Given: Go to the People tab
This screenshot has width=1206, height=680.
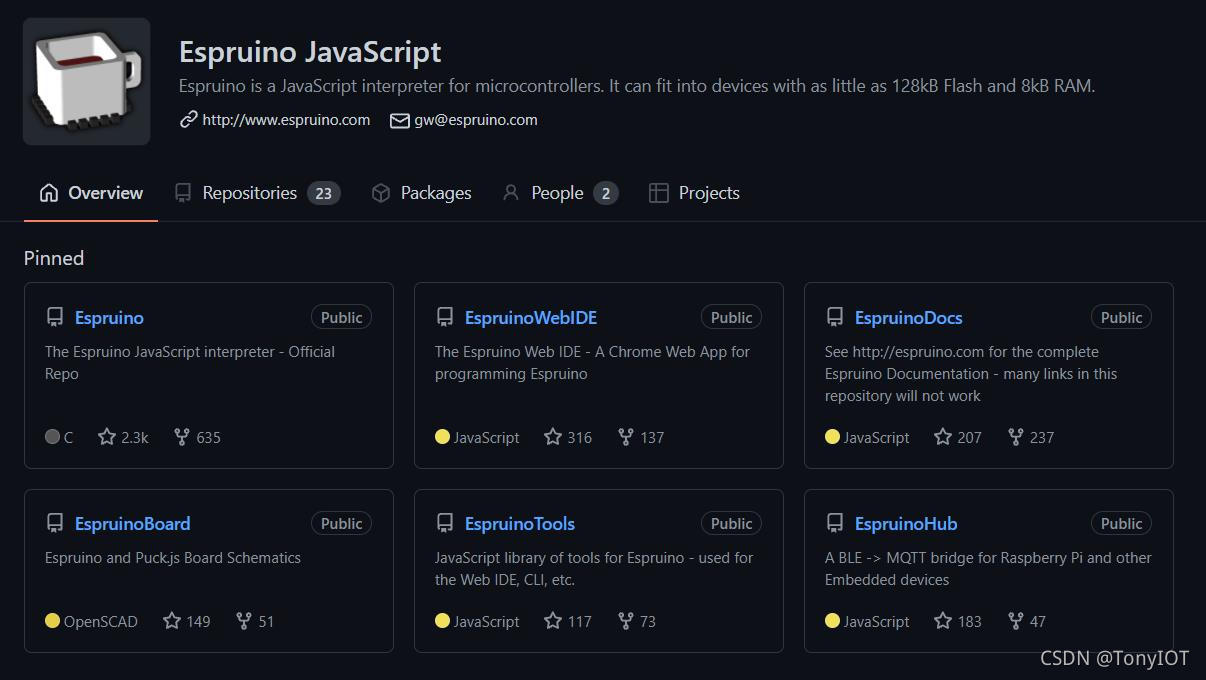Looking at the screenshot, I should [x=560, y=193].
